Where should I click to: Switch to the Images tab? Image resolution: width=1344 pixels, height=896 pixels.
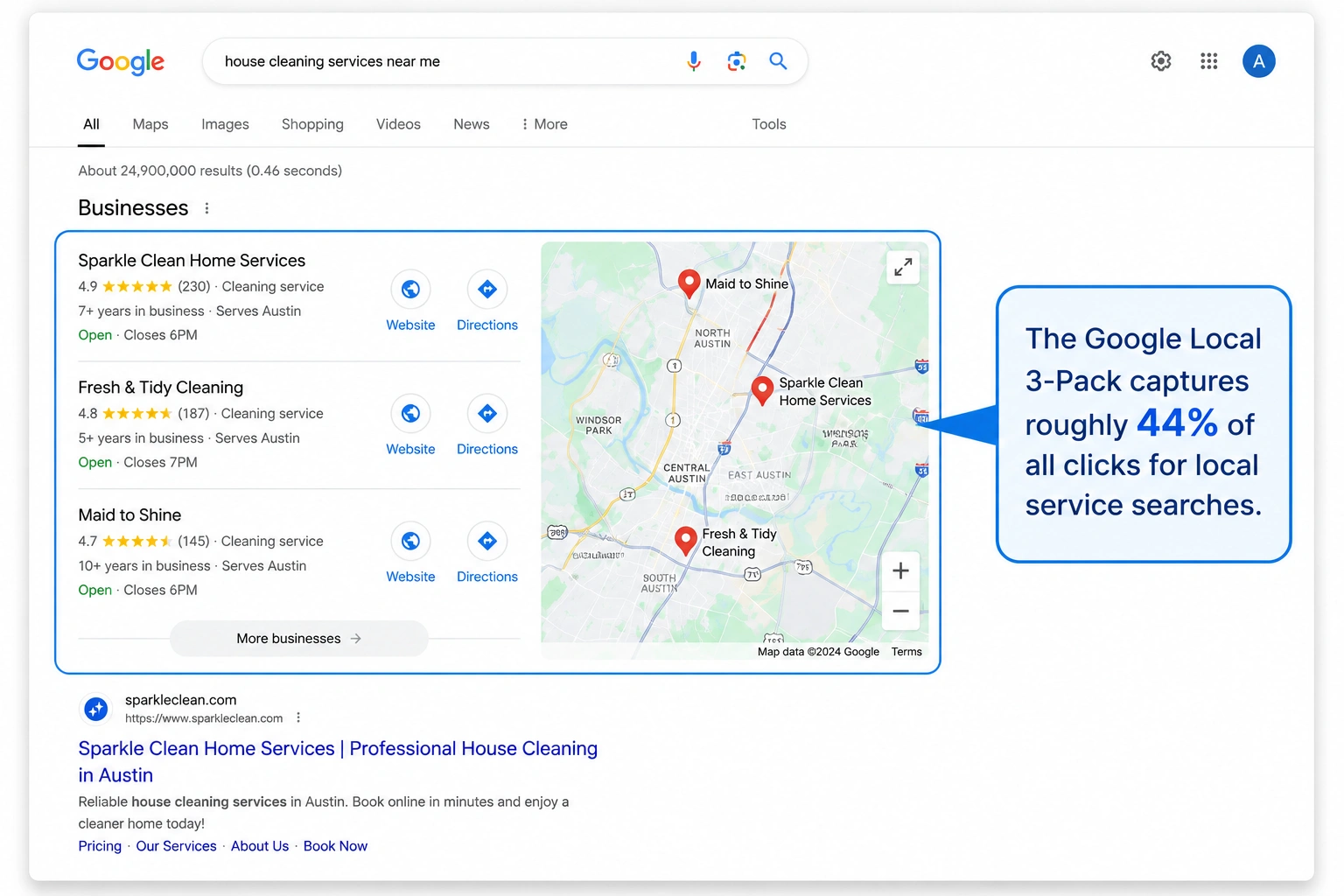pyautogui.click(x=225, y=124)
